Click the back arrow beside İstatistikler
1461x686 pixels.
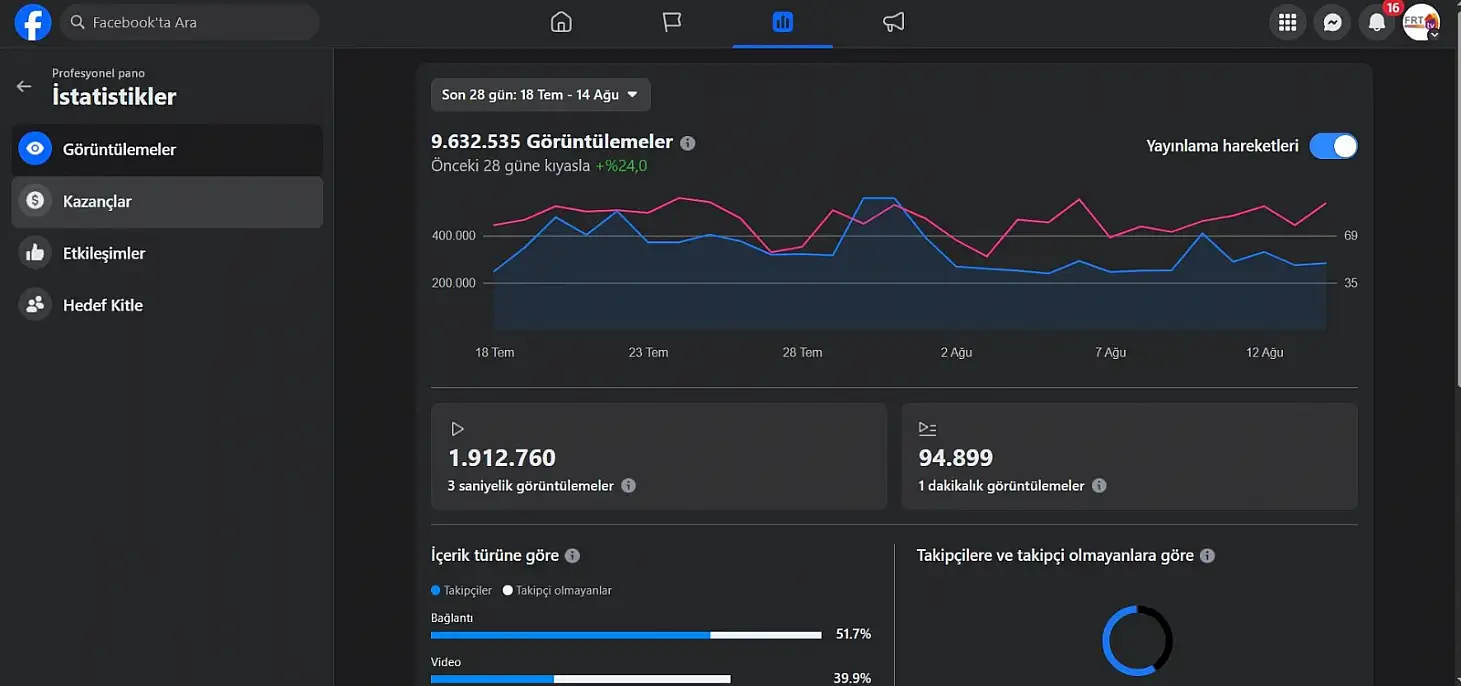coord(24,86)
